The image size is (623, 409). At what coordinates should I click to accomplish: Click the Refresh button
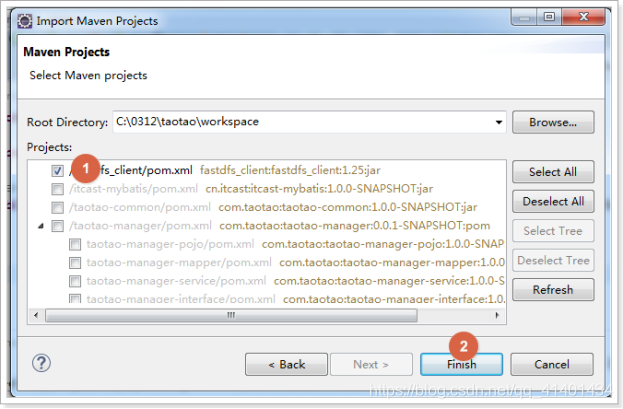tap(553, 290)
